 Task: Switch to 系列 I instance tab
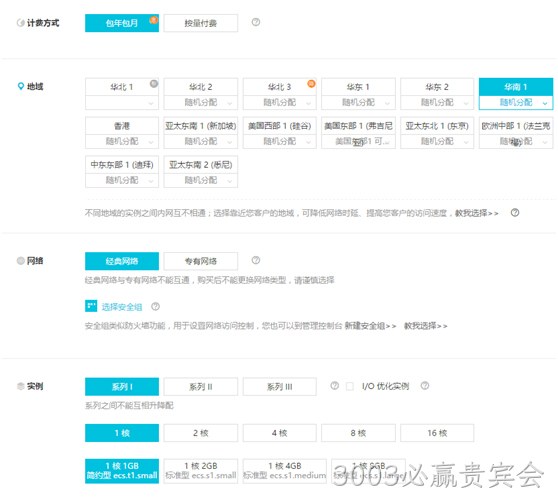(122, 387)
